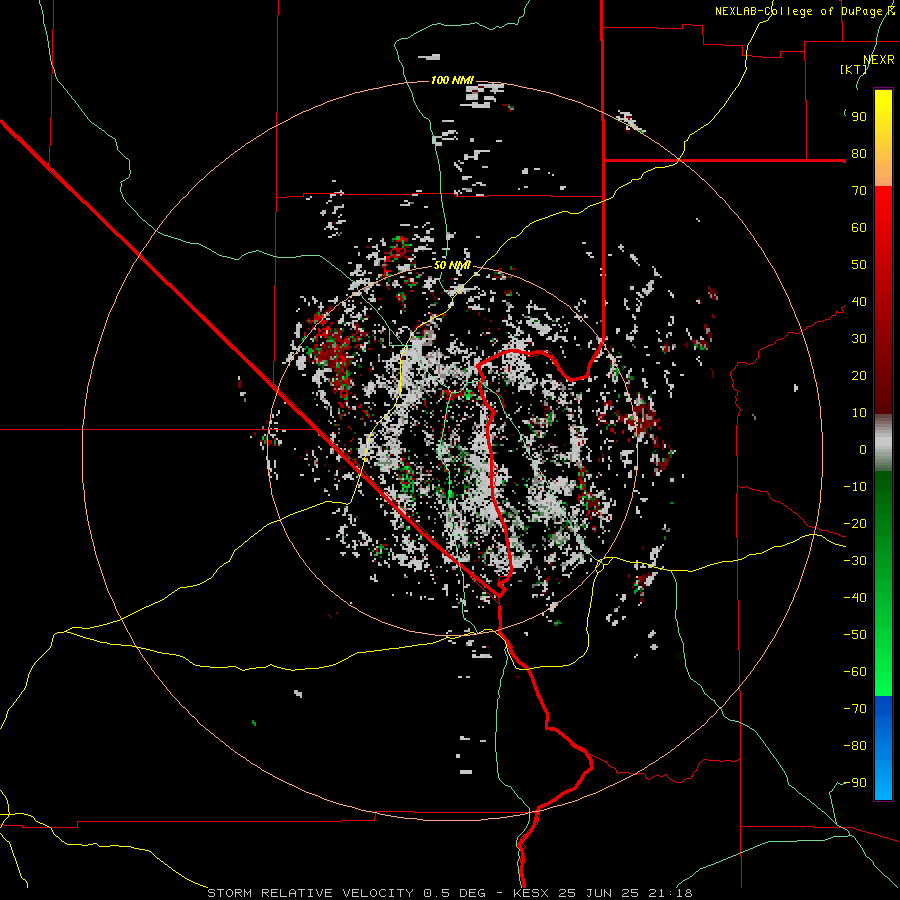This screenshot has width=900, height=900.
Task: Click the -10 value on the velocity scale
Action: tap(855, 487)
